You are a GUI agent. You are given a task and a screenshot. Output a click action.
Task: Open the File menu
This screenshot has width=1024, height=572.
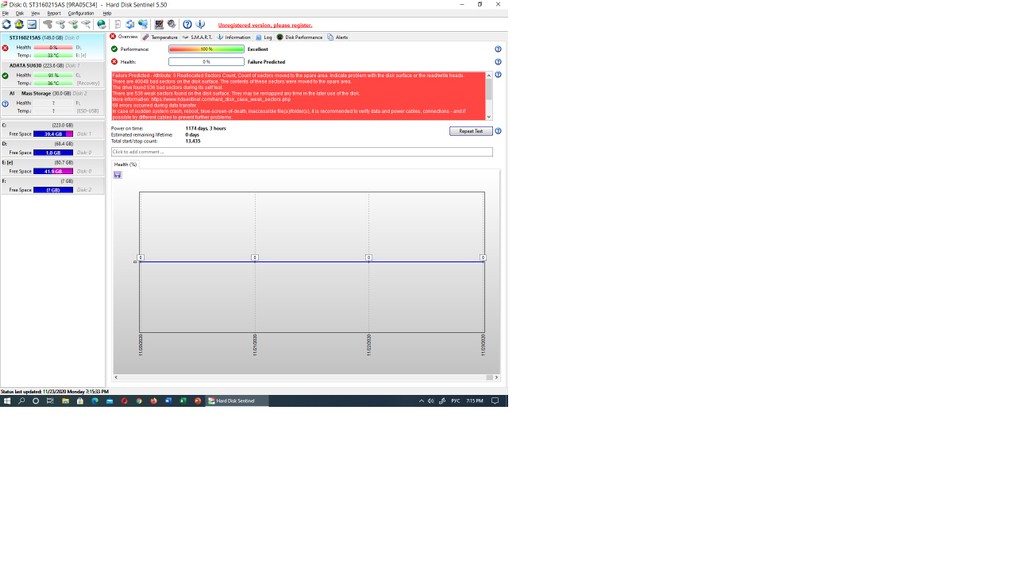pos(5,13)
